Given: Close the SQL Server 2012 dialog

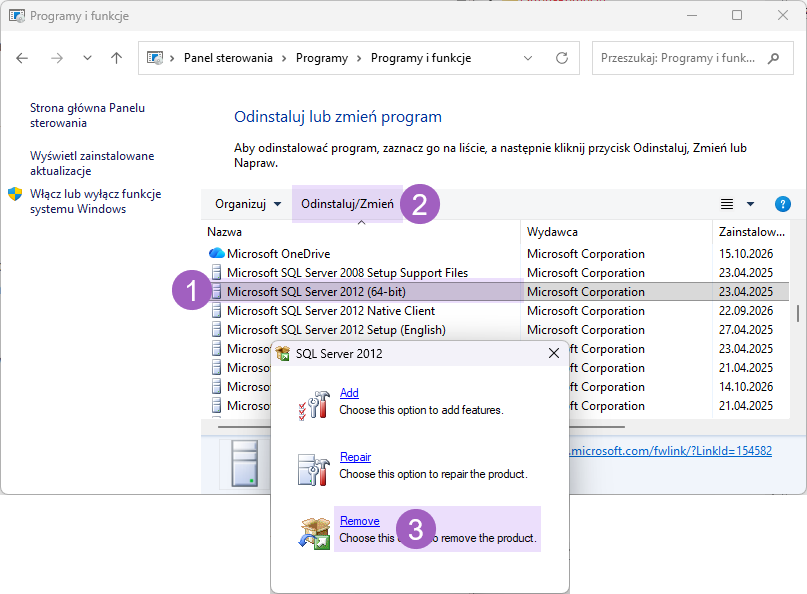Looking at the screenshot, I should pyautogui.click(x=554, y=353).
